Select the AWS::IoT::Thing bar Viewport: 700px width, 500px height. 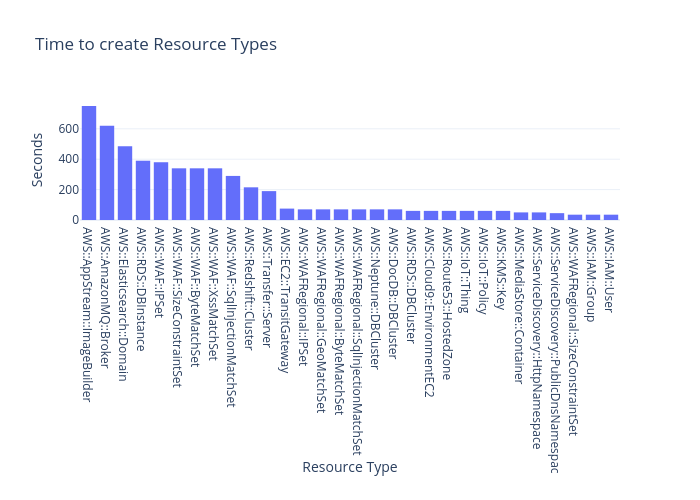click(467, 216)
